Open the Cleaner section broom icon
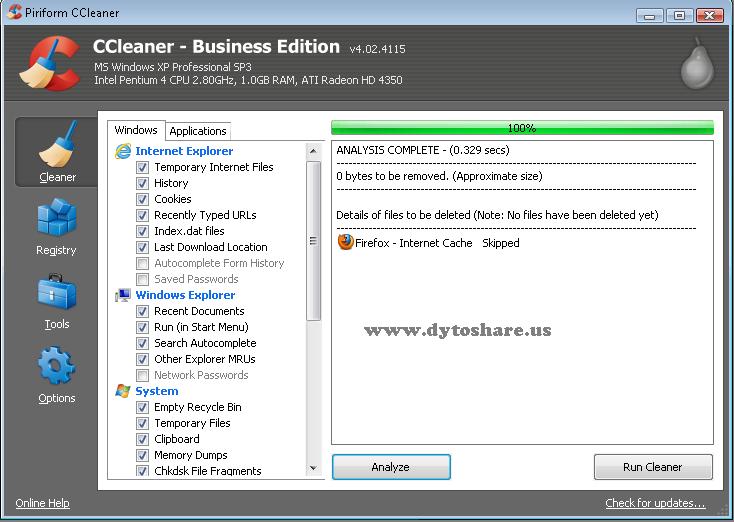734x522 pixels. click(58, 145)
